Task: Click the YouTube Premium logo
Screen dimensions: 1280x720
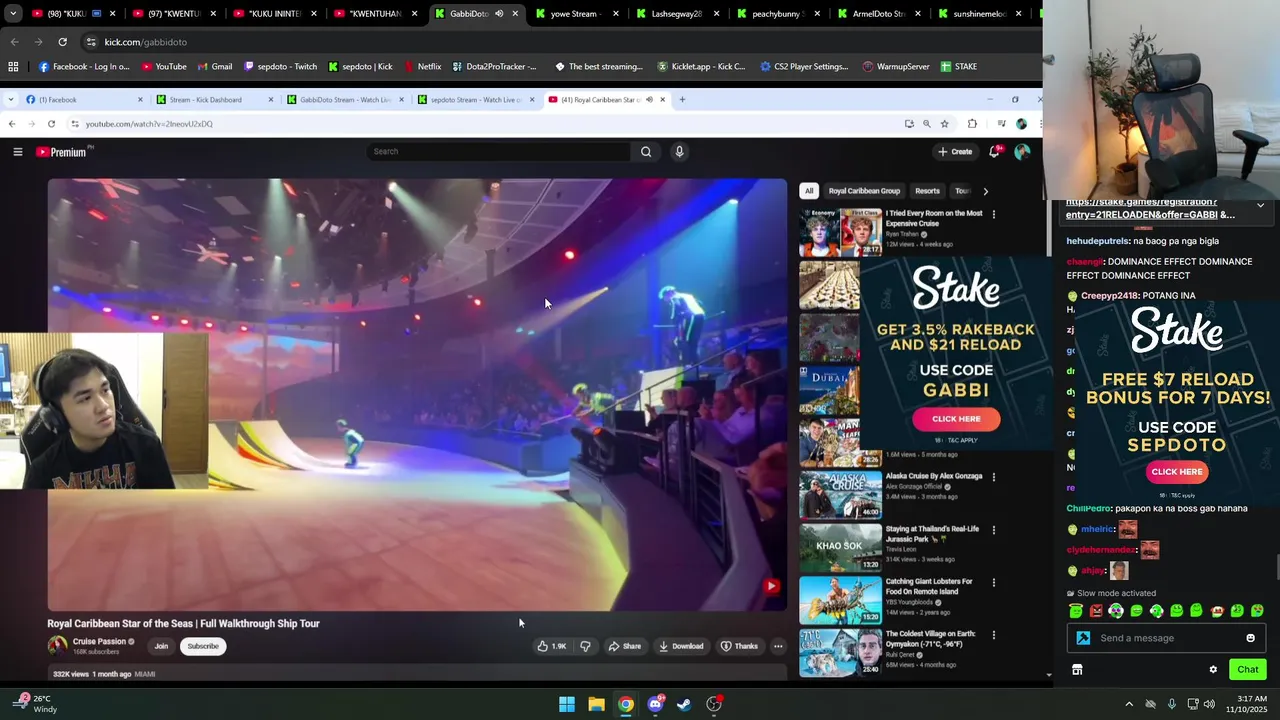Action: point(62,152)
